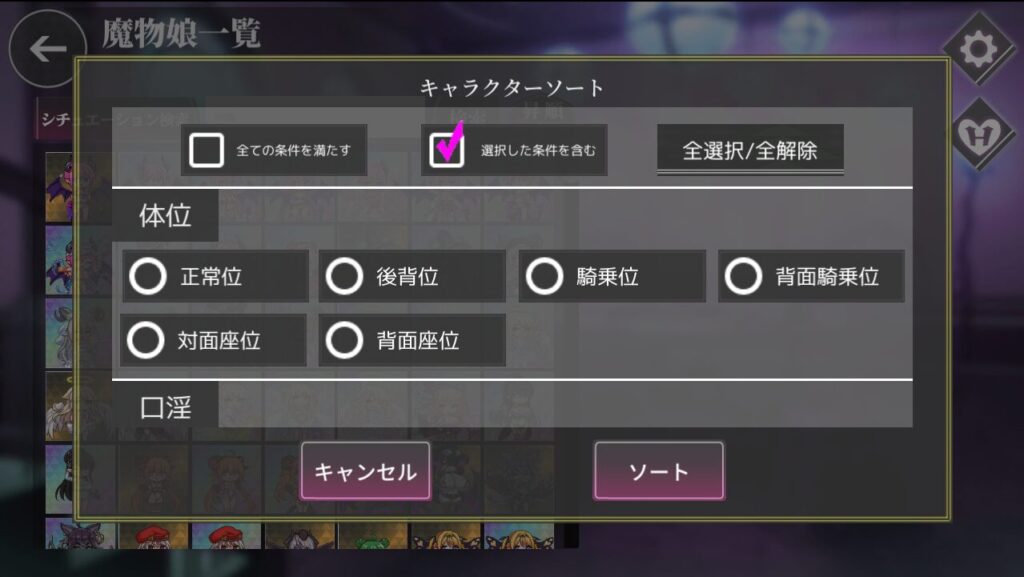The height and width of the screenshot is (577, 1024).
Task: Click the heart H diamond icon
Action: point(978,134)
